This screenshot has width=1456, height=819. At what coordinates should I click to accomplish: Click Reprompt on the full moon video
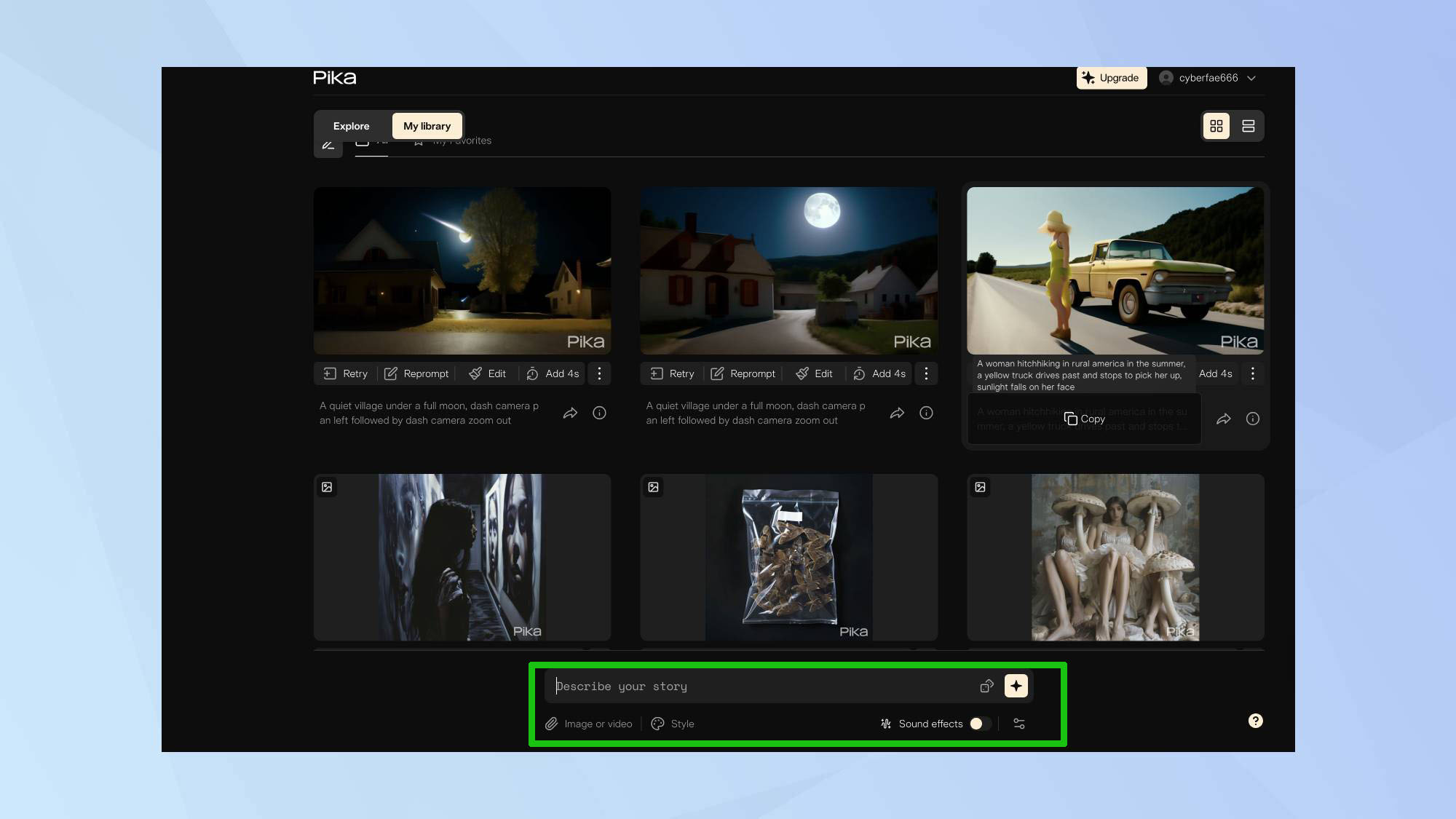coord(743,373)
